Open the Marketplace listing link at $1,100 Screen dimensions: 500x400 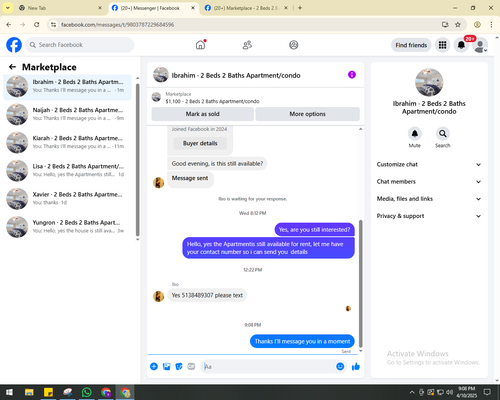pyautogui.click(x=212, y=101)
